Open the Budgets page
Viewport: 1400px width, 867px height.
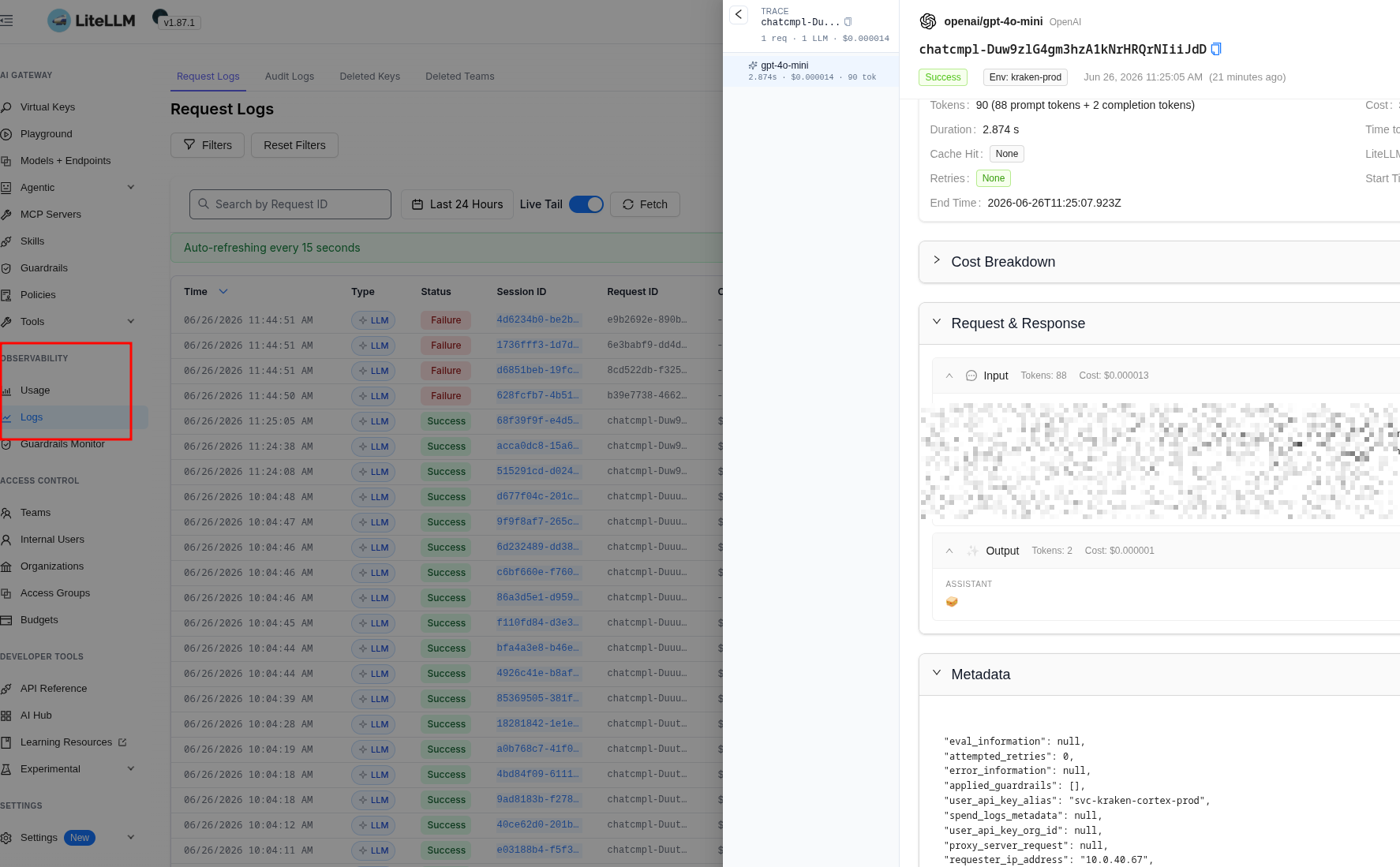point(39,620)
